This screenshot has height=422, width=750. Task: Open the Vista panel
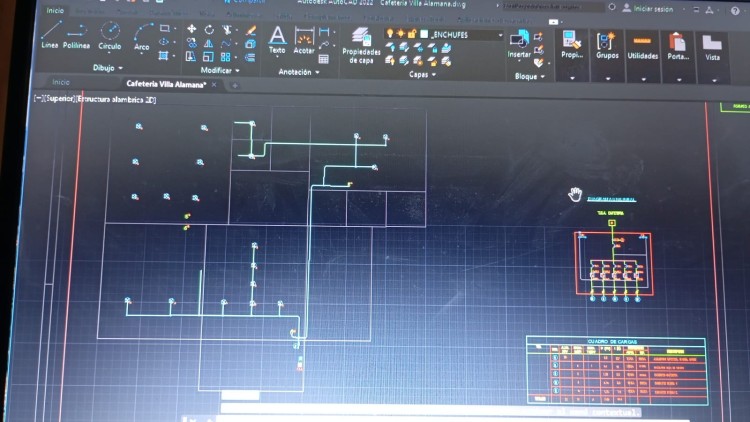coord(712,48)
